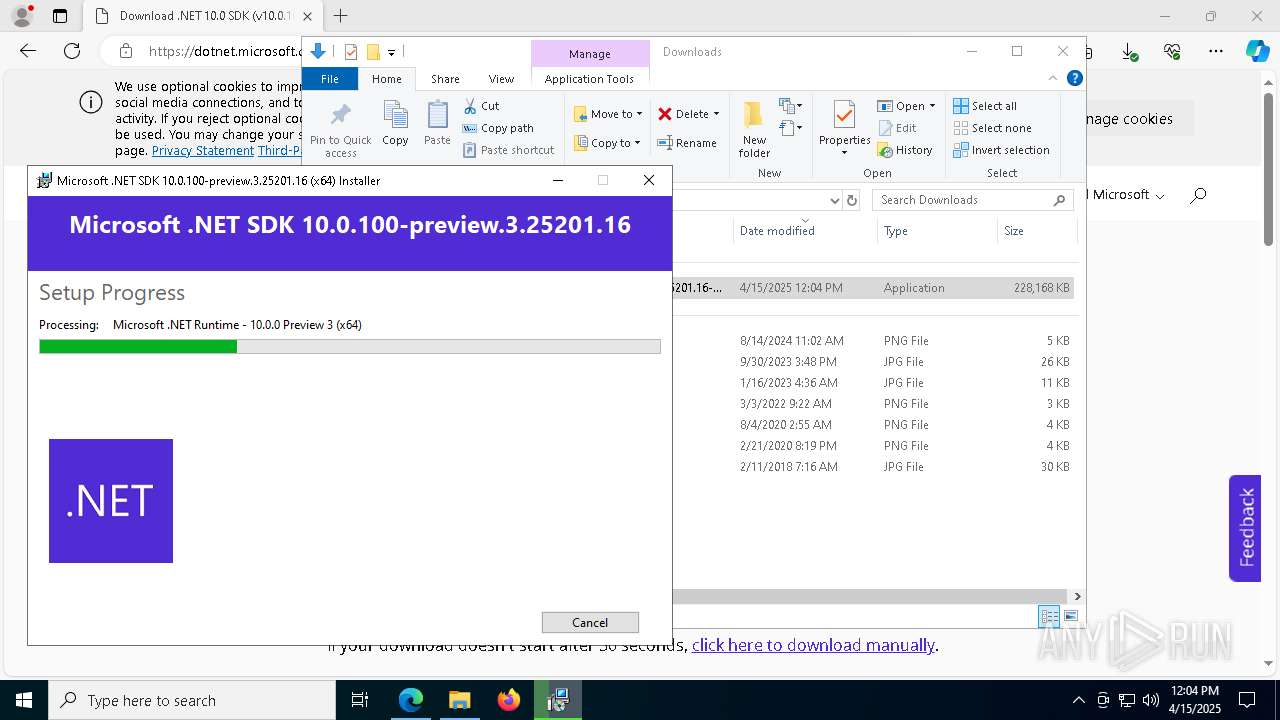The height and width of the screenshot is (720, 1280).
Task: Sort by Size column header
Action: 1037,231
